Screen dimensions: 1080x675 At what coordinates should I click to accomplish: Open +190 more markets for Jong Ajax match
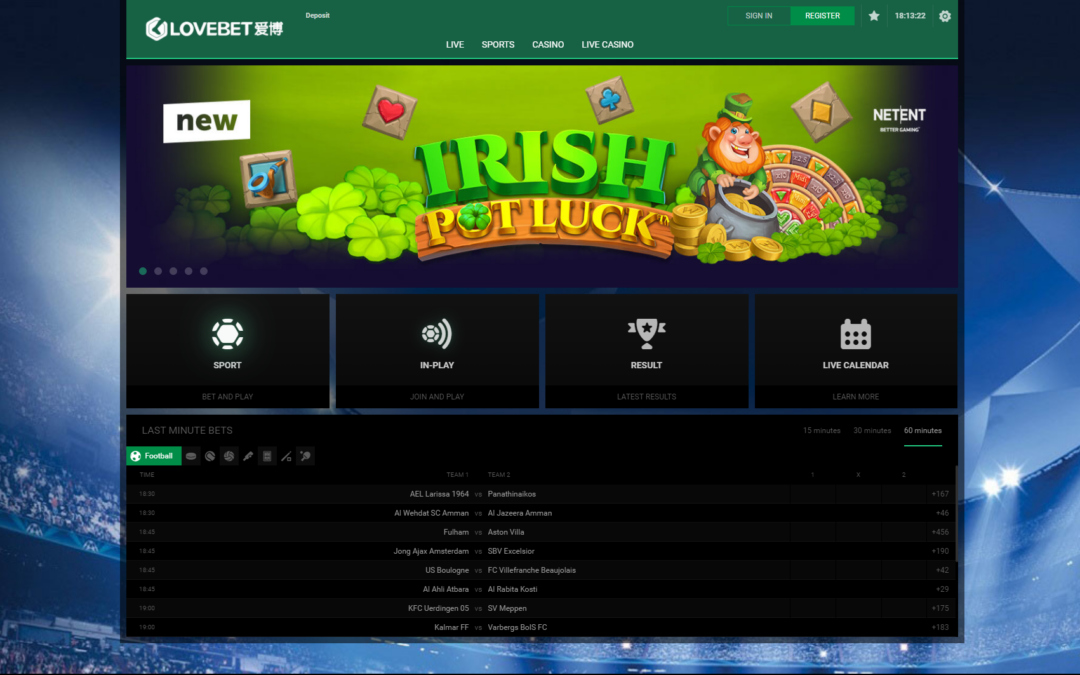[939, 551]
